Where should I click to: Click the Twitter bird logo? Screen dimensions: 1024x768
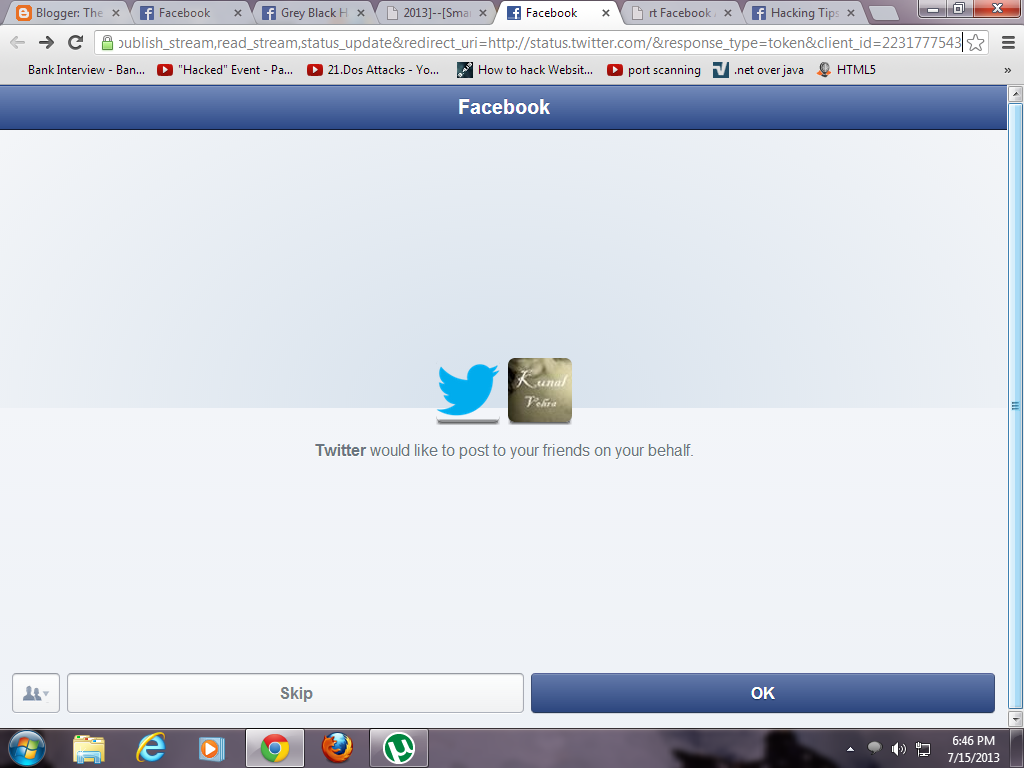pos(468,391)
